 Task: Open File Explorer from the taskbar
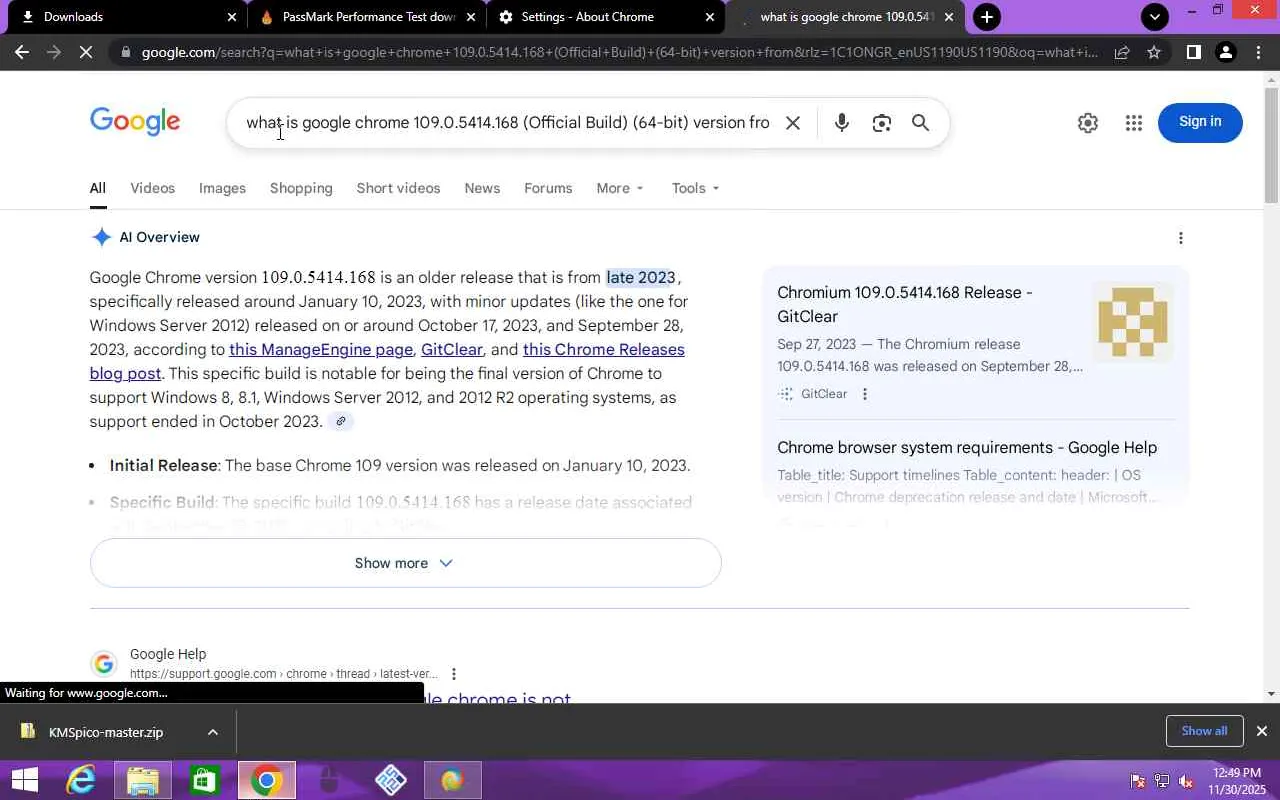(143, 780)
